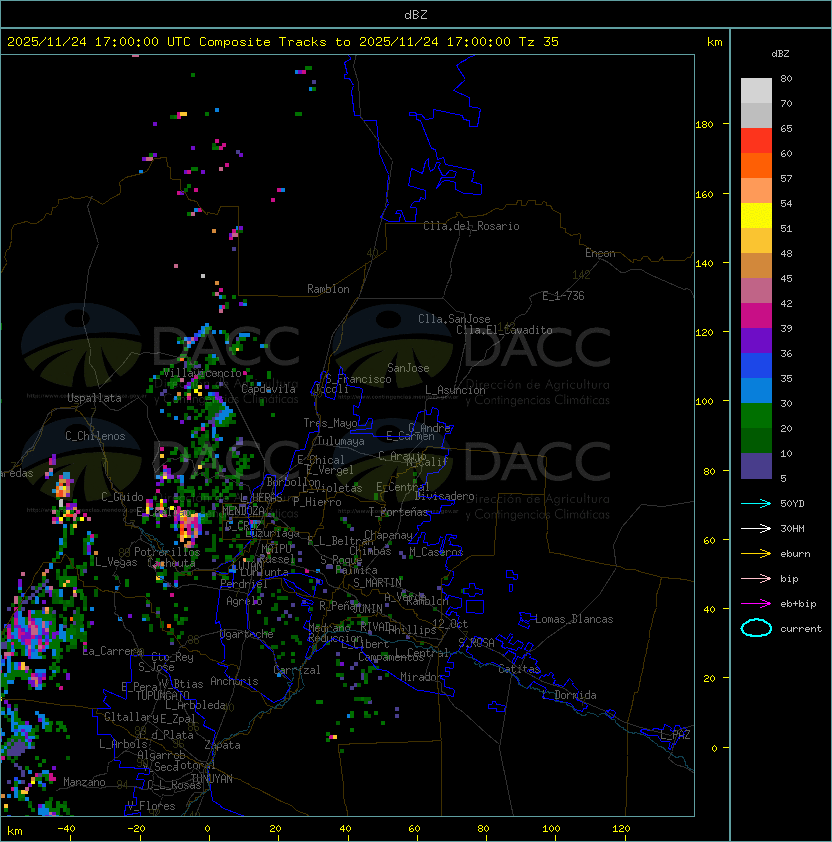
Task: Click the Villavicencio label
Action: pos(202,373)
